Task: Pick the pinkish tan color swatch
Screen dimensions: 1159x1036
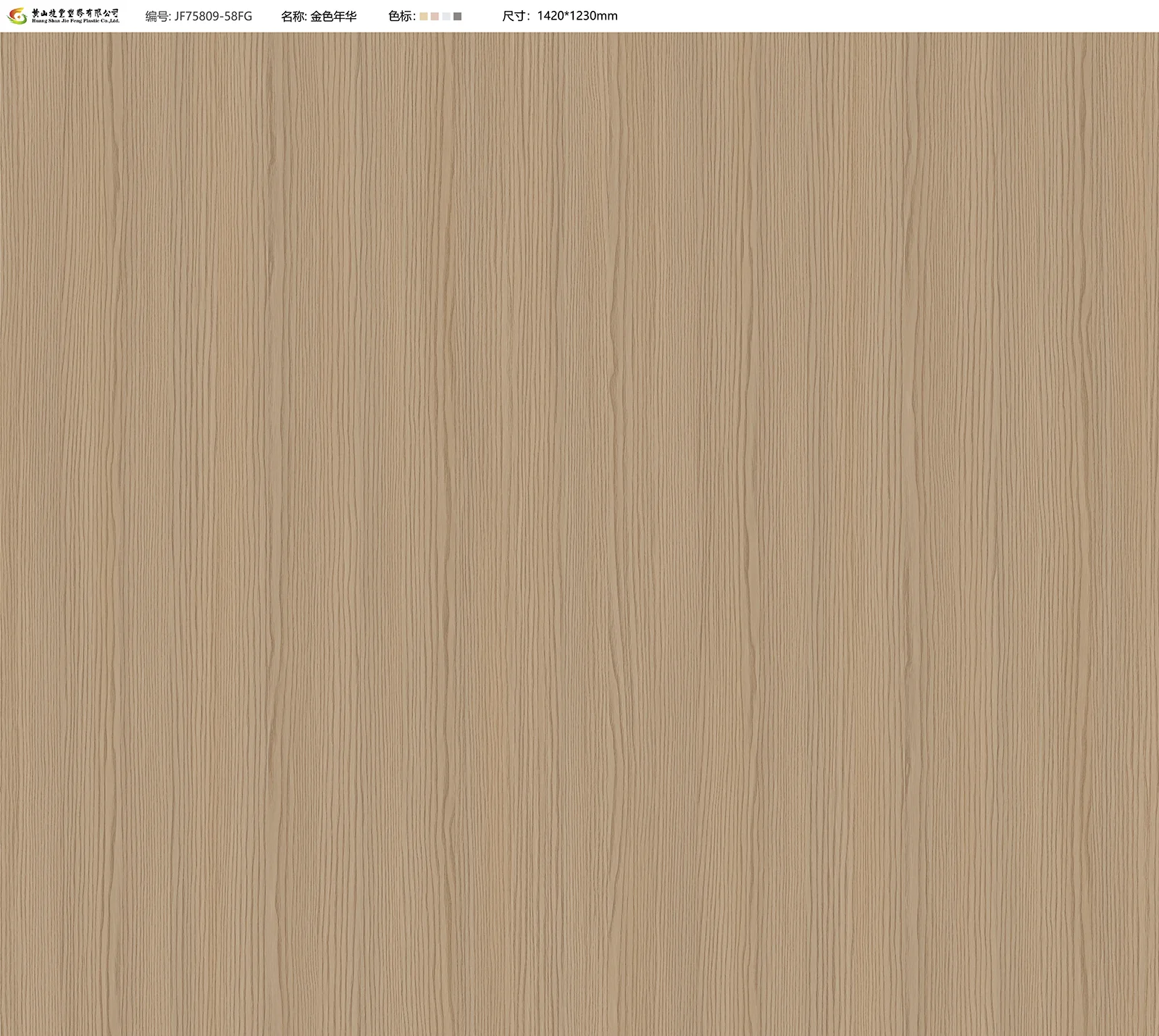Action: [x=435, y=17]
